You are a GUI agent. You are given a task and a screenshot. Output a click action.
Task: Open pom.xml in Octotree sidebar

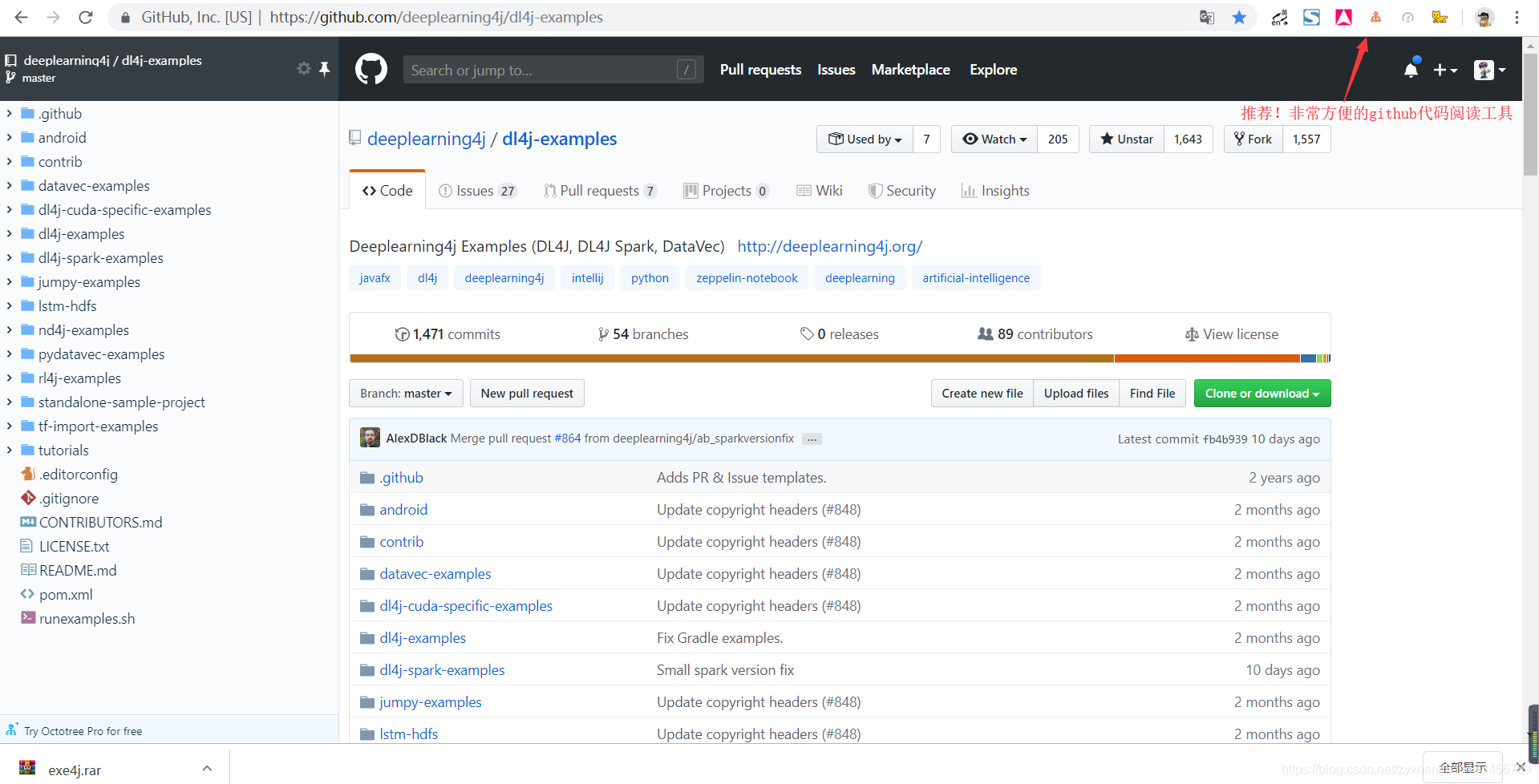pos(66,595)
